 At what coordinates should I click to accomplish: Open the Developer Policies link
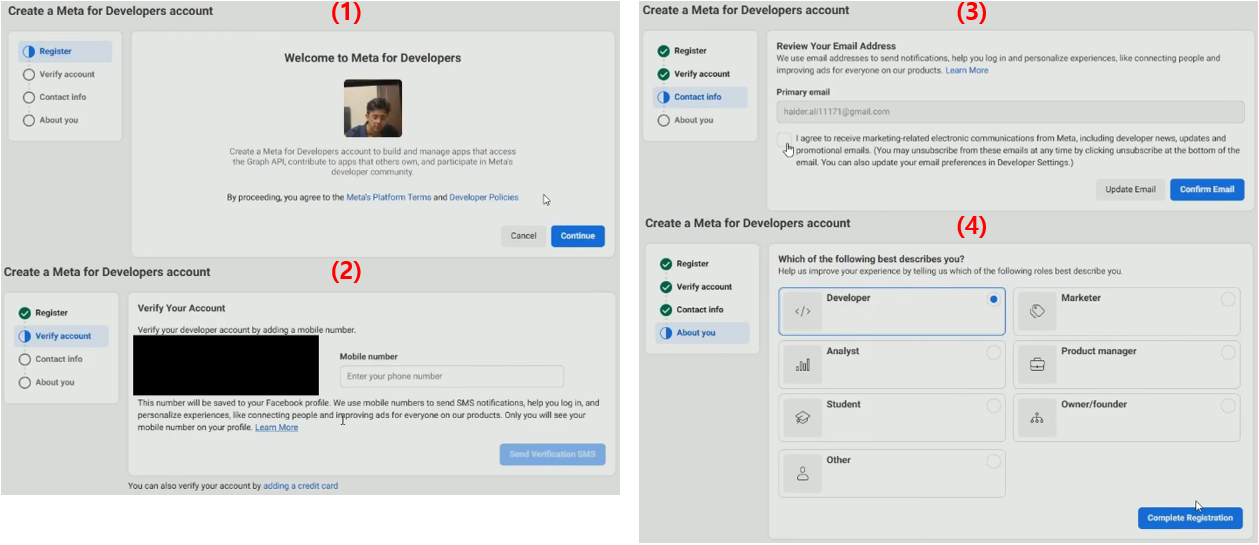[x=484, y=198]
